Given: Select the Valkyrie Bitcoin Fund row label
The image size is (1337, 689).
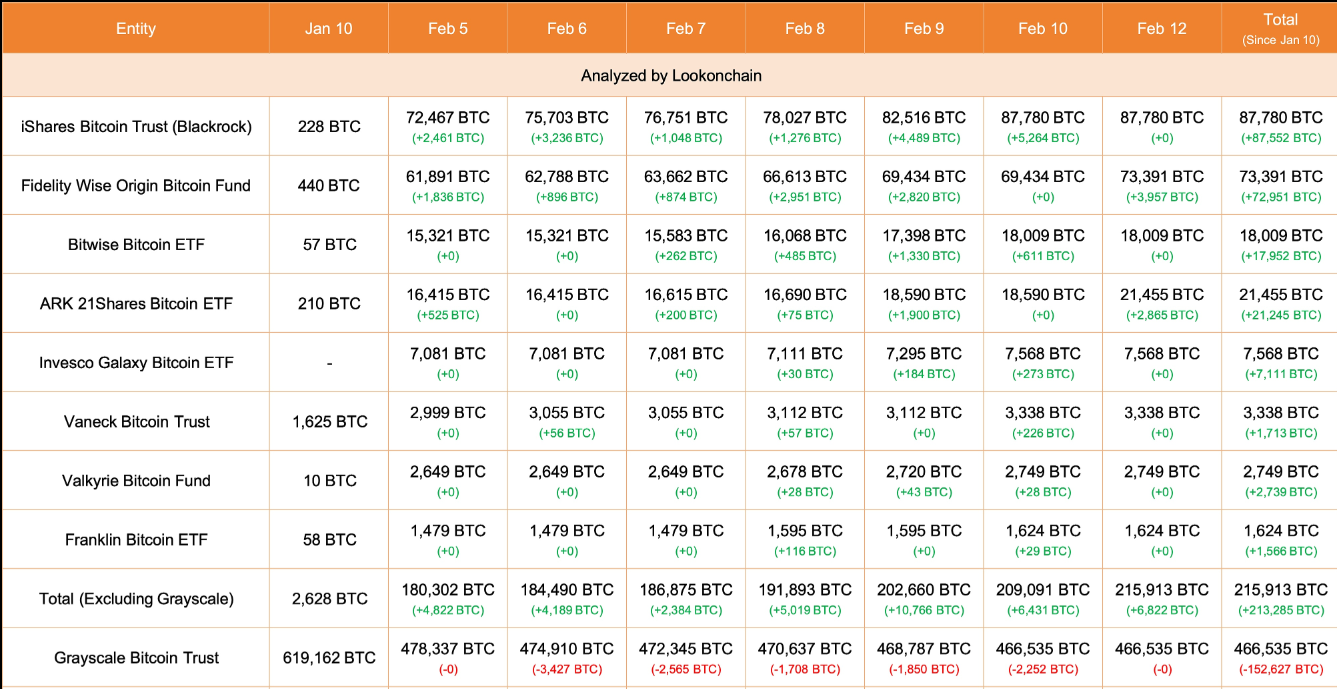Looking at the screenshot, I should tap(136, 480).
